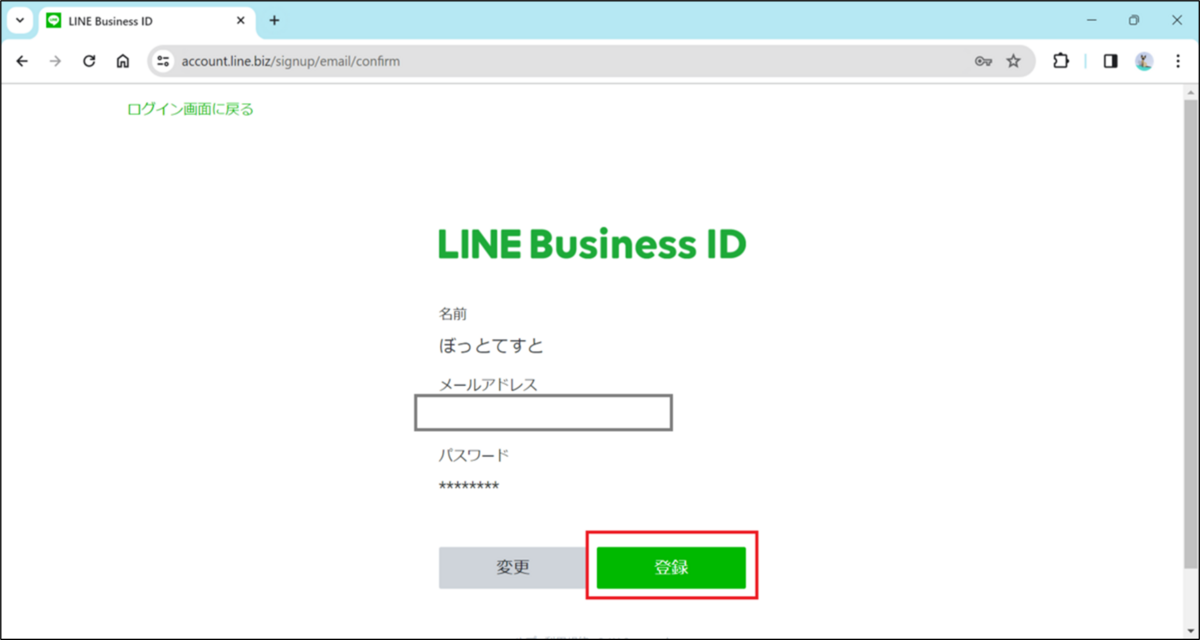Click the メールアドレス label
This screenshot has height=640, width=1200.
(488, 384)
